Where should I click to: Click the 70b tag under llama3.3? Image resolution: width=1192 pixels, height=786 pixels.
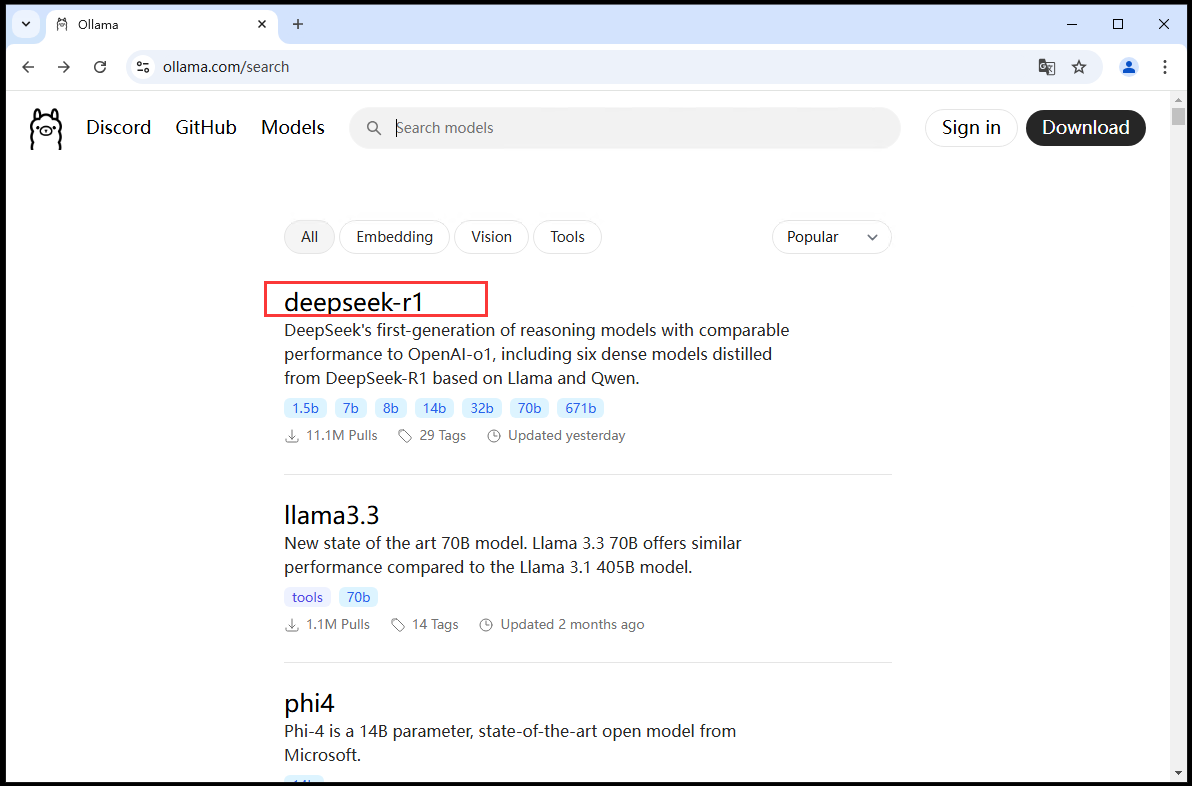(x=358, y=597)
